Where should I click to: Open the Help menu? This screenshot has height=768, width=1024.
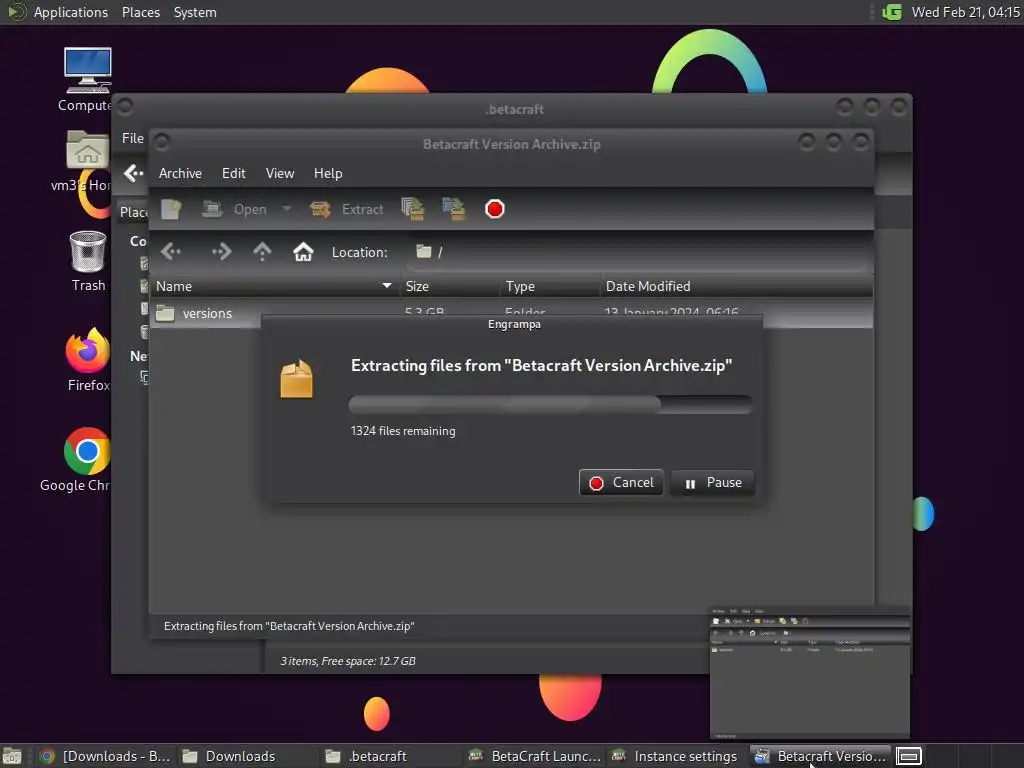pyautogui.click(x=328, y=173)
